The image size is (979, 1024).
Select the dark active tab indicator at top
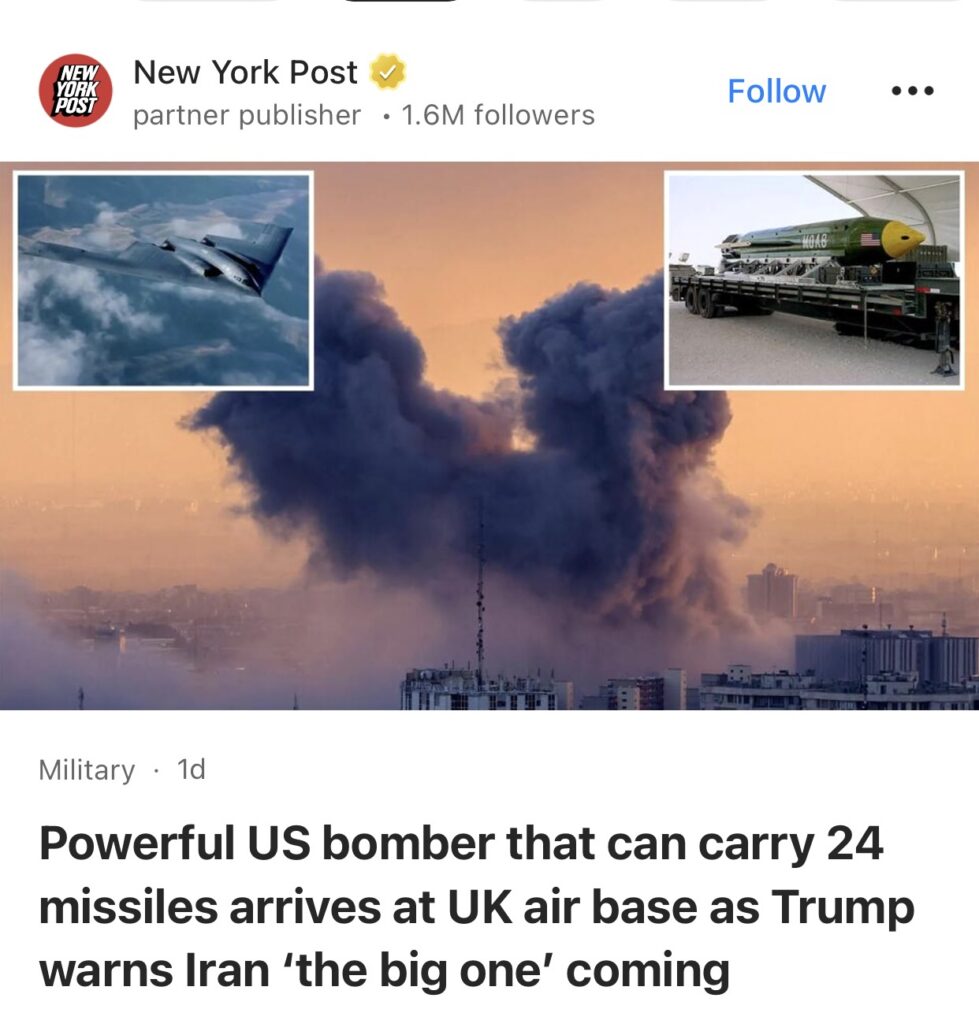pyautogui.click(x=401, y=1)
